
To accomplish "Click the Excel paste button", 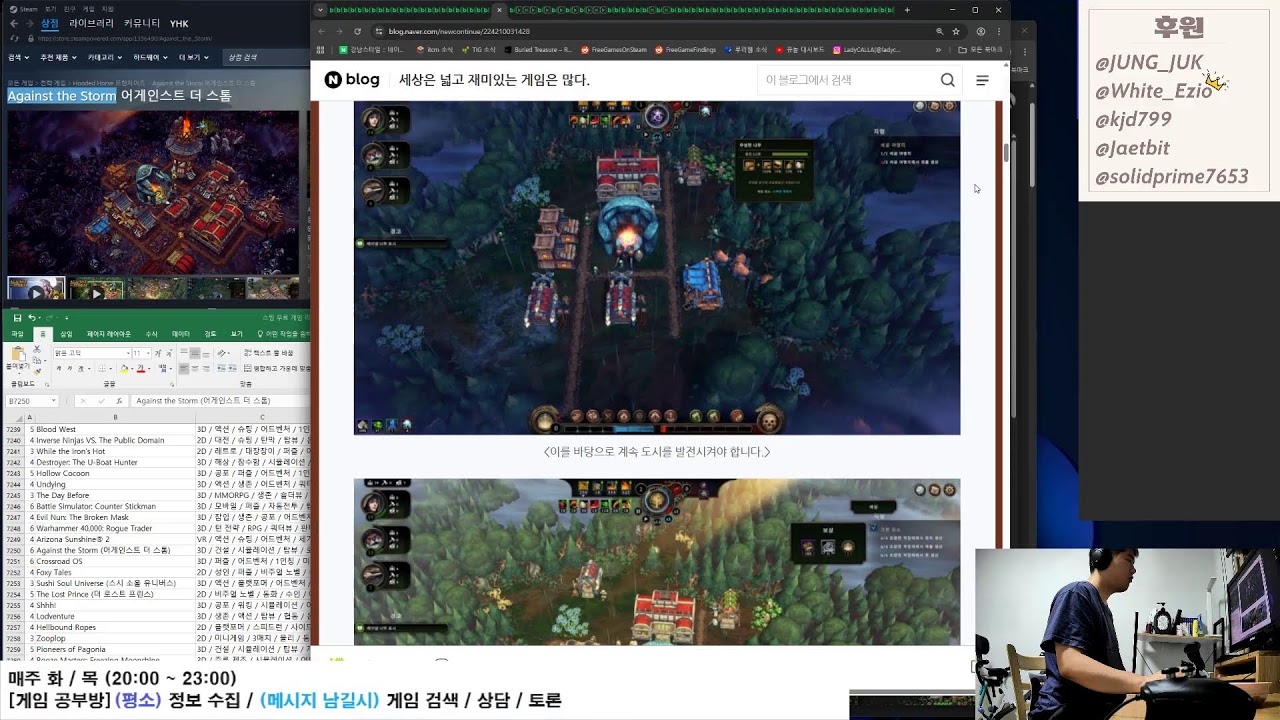I will pos(19,360).
